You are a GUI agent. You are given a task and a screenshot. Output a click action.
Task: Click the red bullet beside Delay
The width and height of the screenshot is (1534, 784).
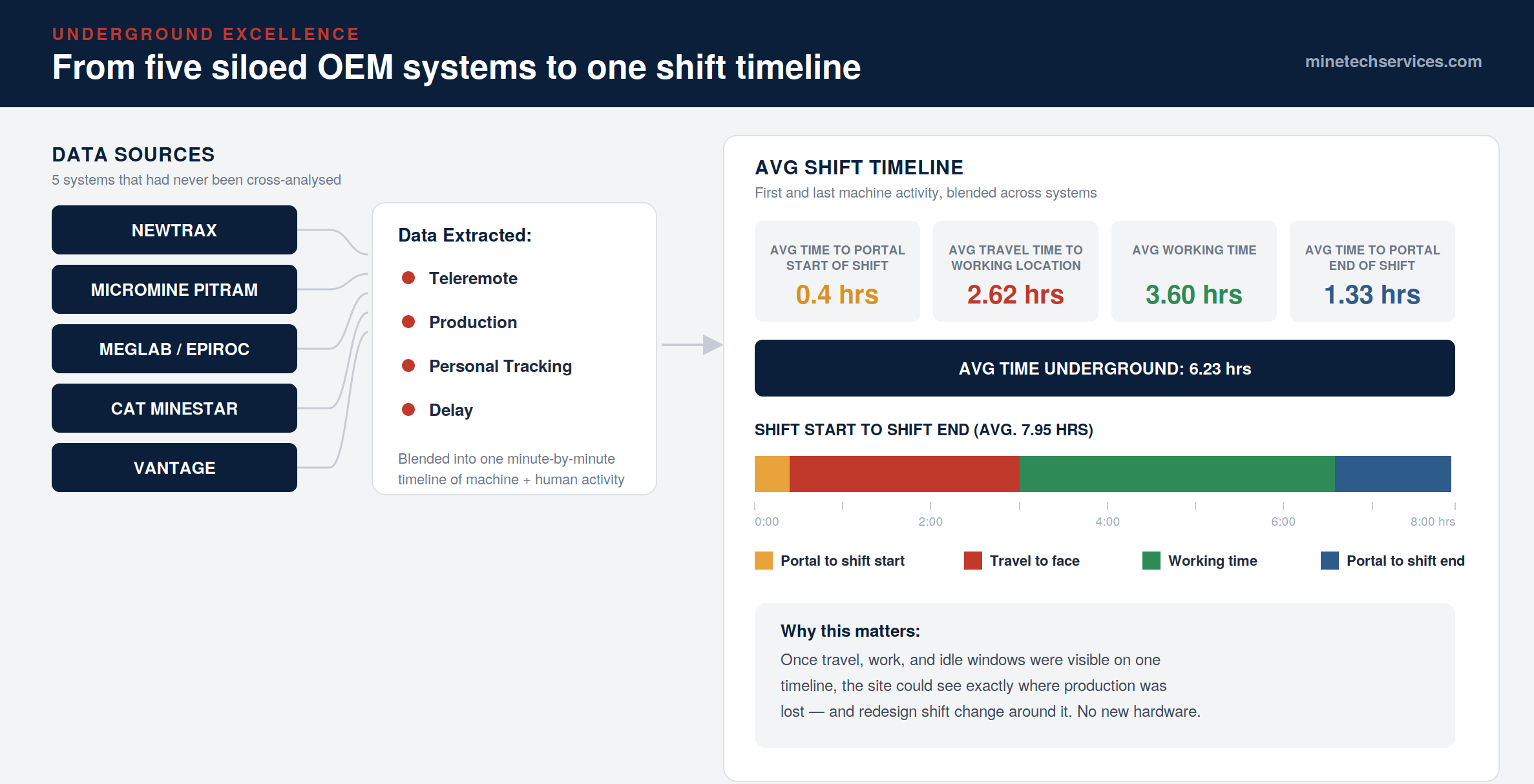coord(408,409)
